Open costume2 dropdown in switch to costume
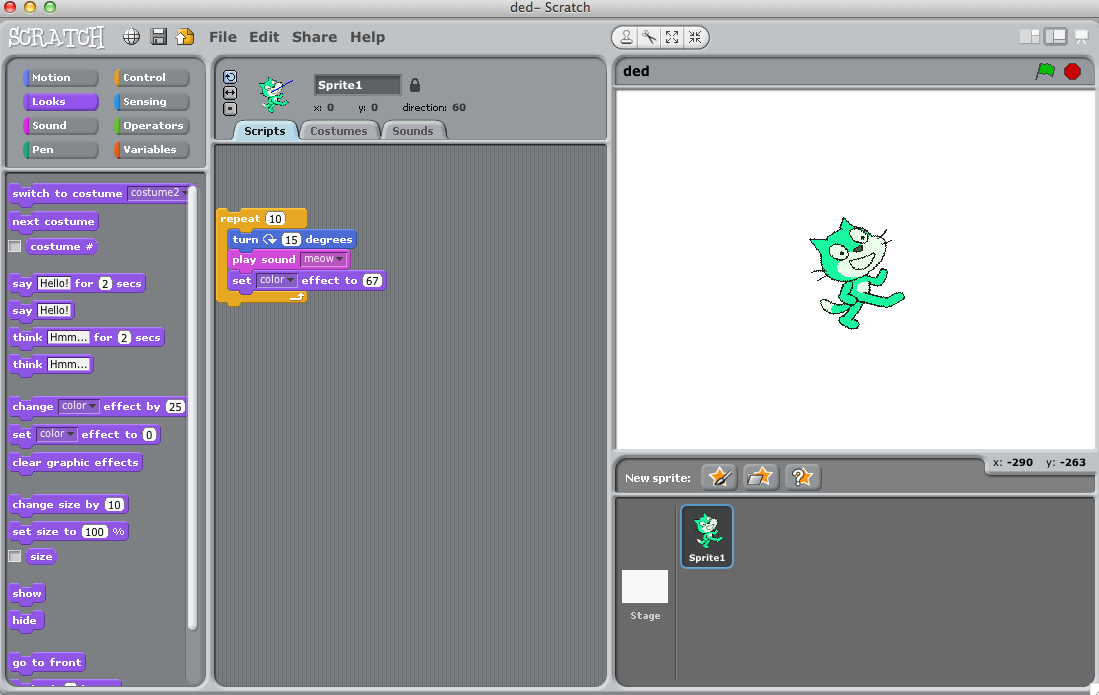The image size is (1099, 695). tap(158, 193)
